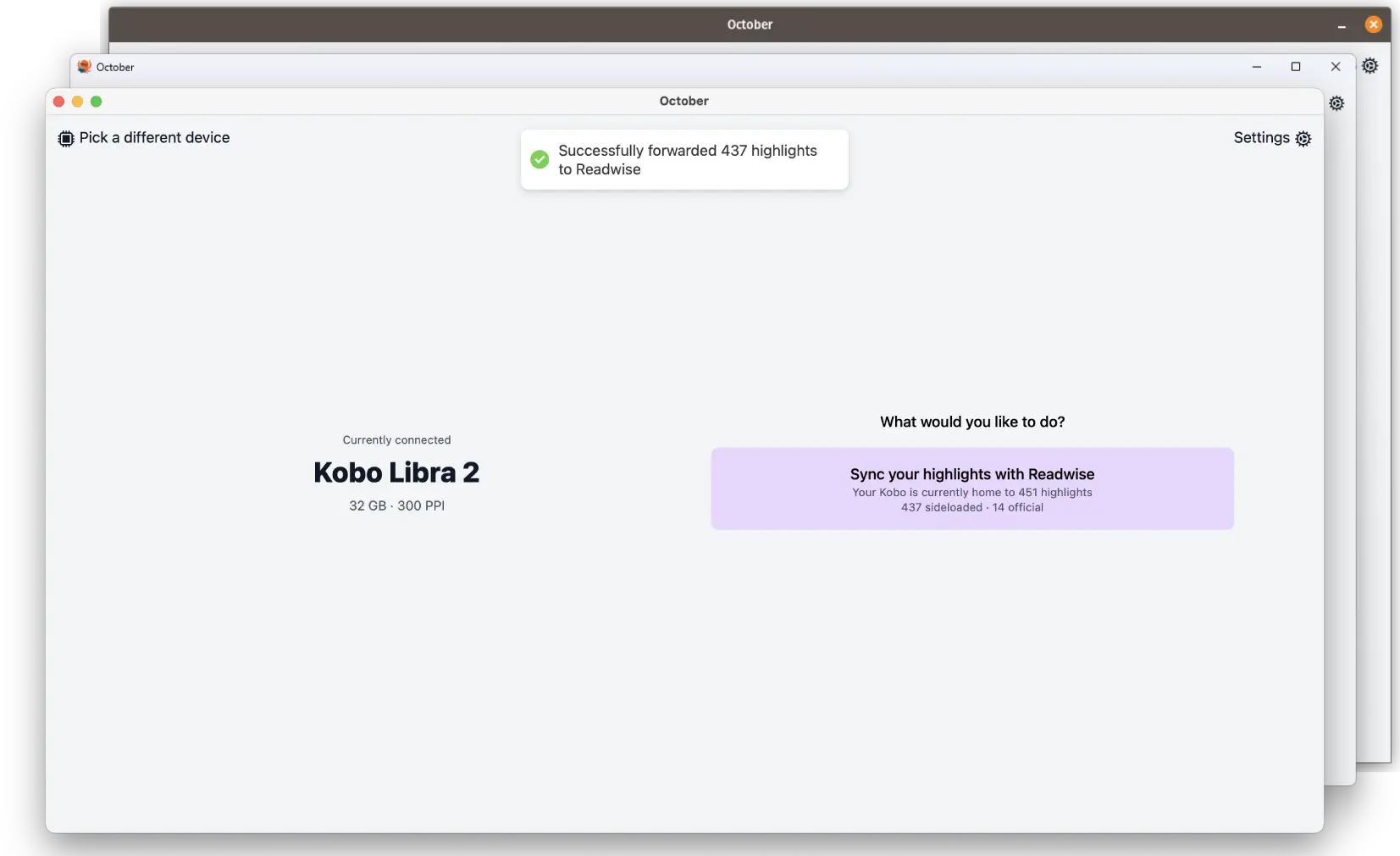
Task: Dismiss the Successfully forwarded highlights notification
Action: (684, 160)
